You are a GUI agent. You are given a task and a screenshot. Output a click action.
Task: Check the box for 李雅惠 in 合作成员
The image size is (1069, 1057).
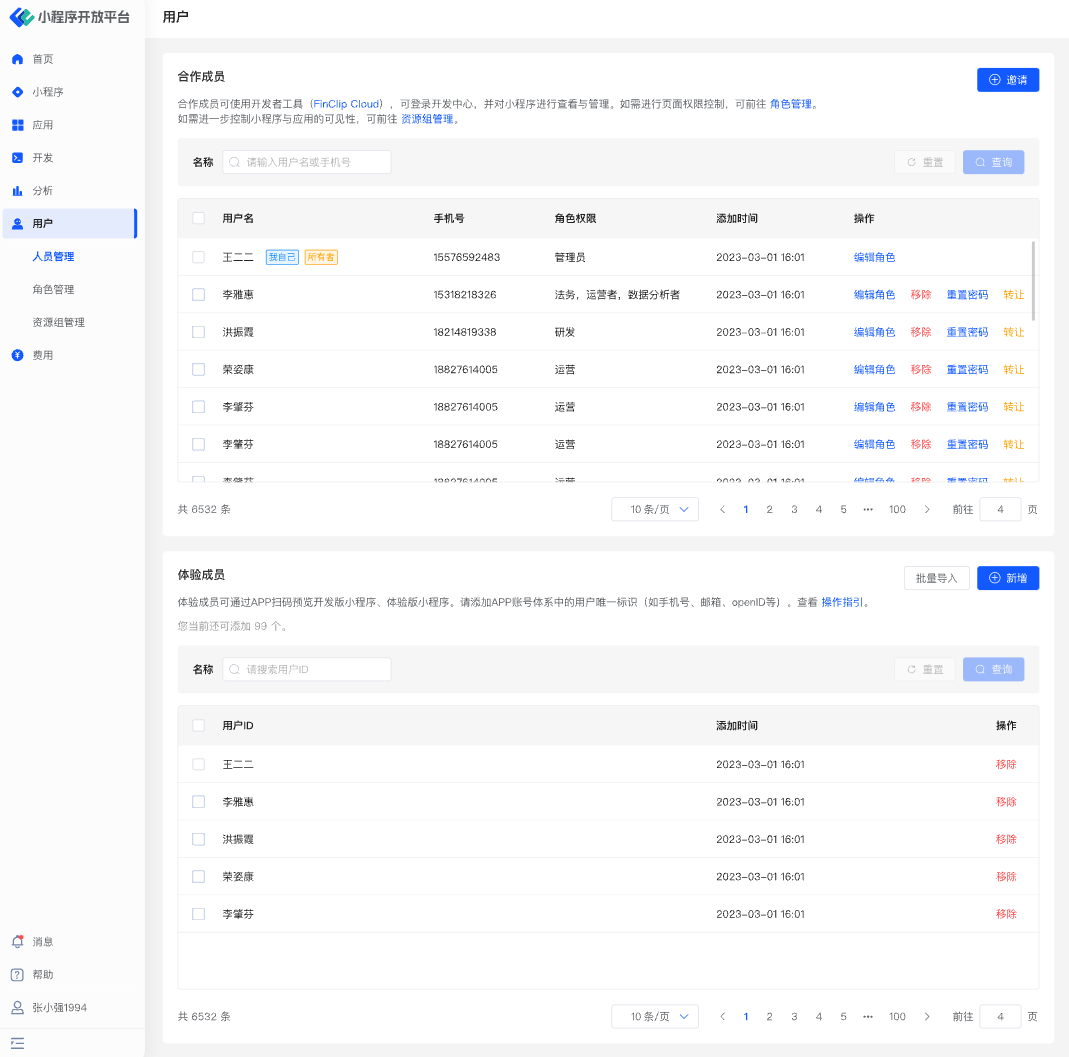coord(198,295)
